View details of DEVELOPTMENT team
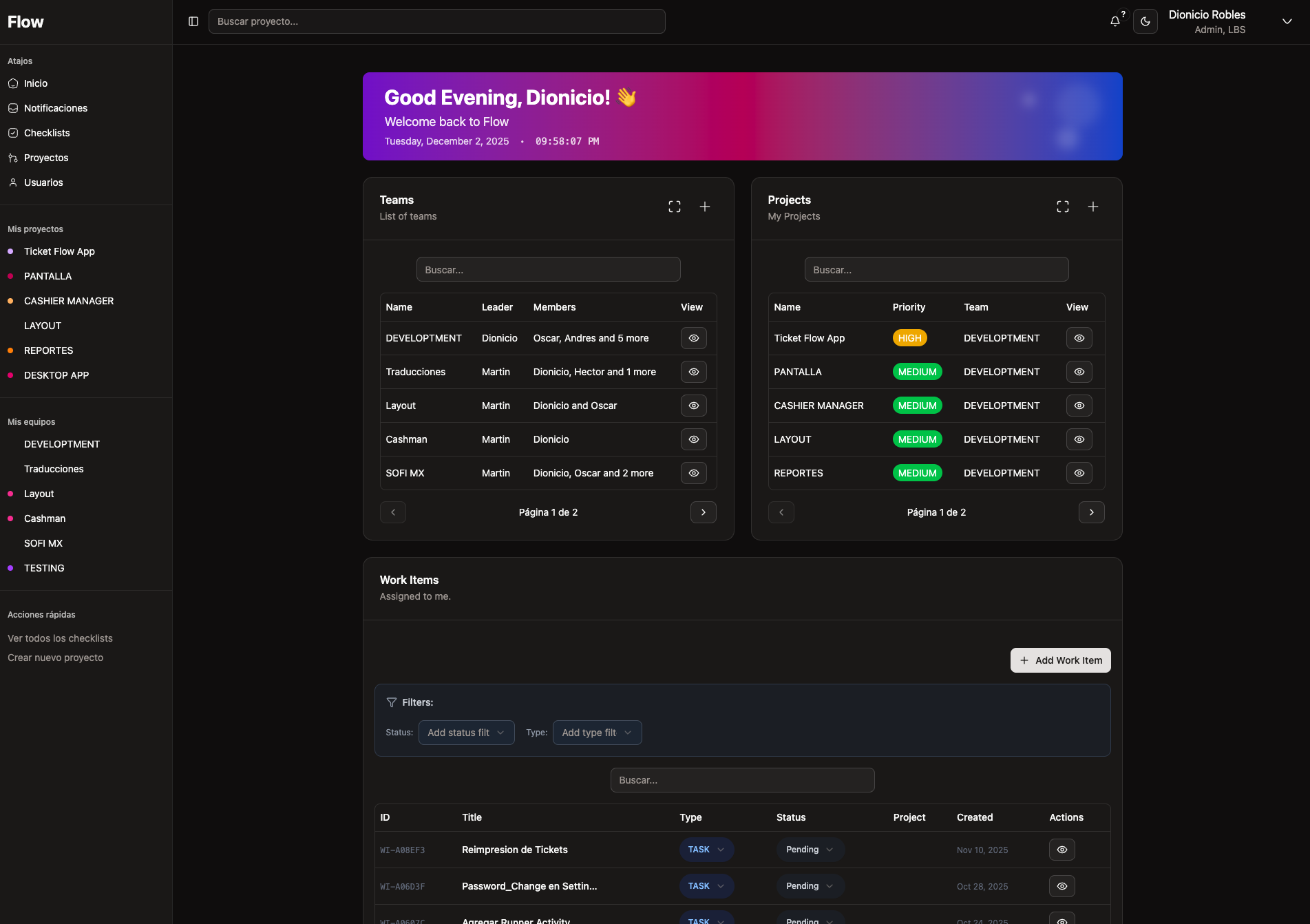1310x924 pixels. 693,338
